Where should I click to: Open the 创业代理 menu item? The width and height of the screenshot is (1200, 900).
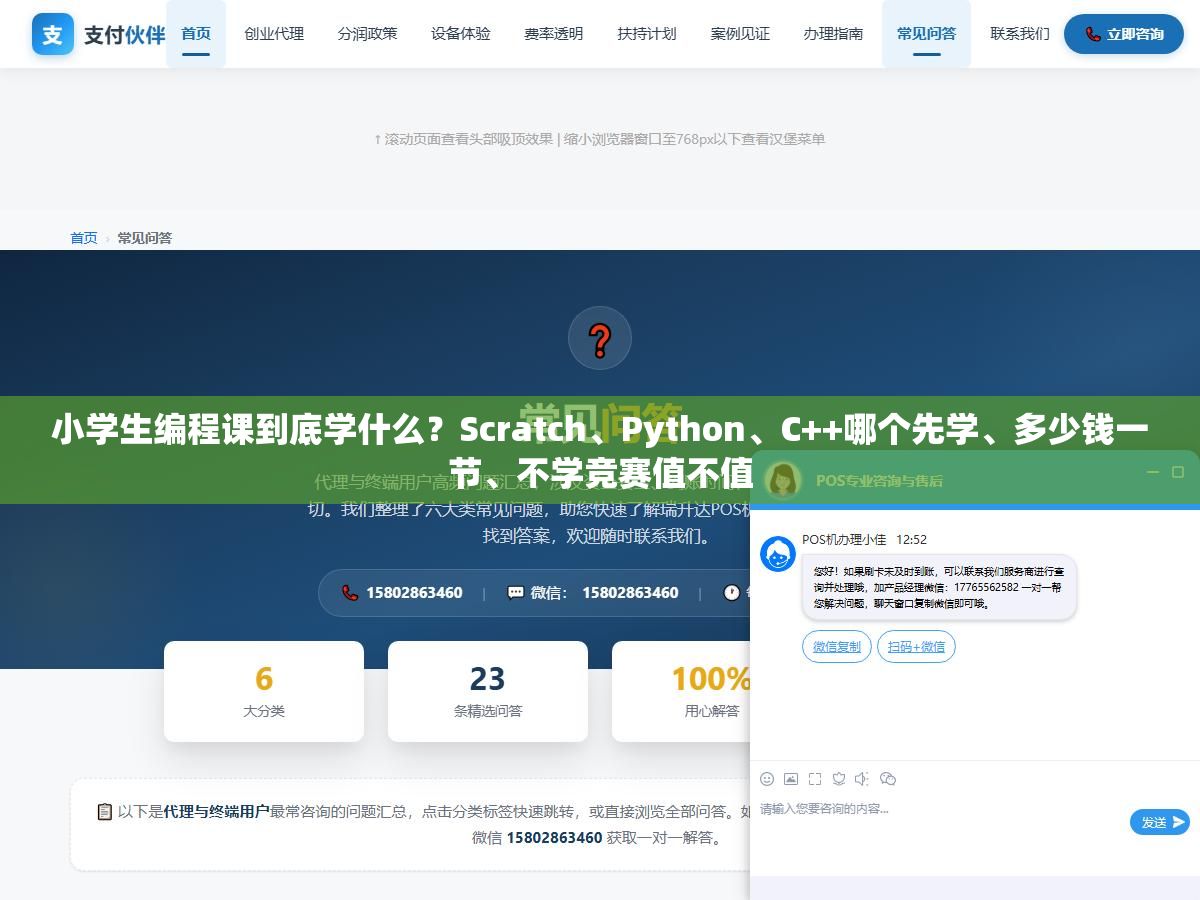pos(274,34)
